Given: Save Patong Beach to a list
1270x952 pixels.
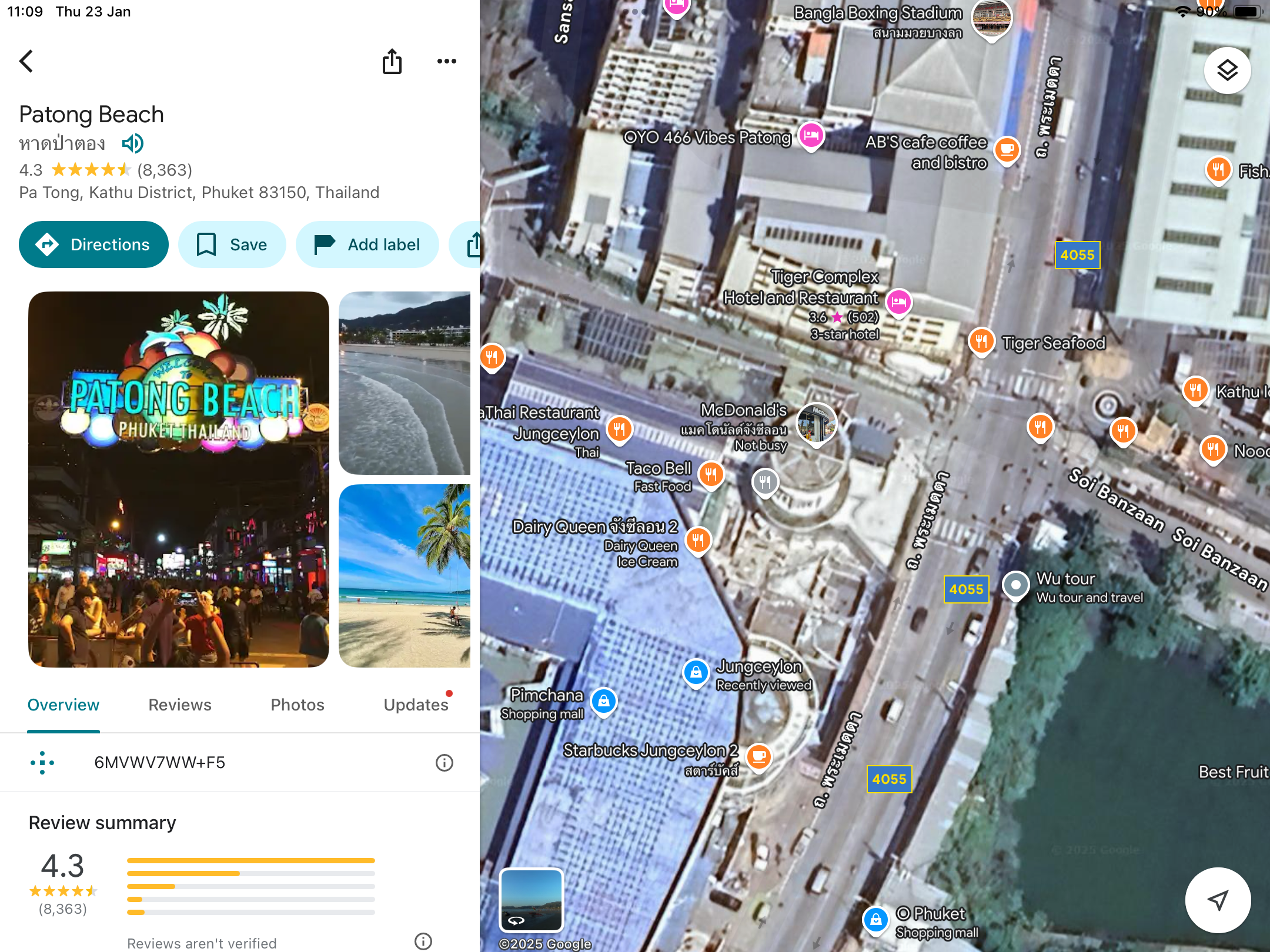Looking at the screenshot, I should pyautogui.click(x=232, y=244).
